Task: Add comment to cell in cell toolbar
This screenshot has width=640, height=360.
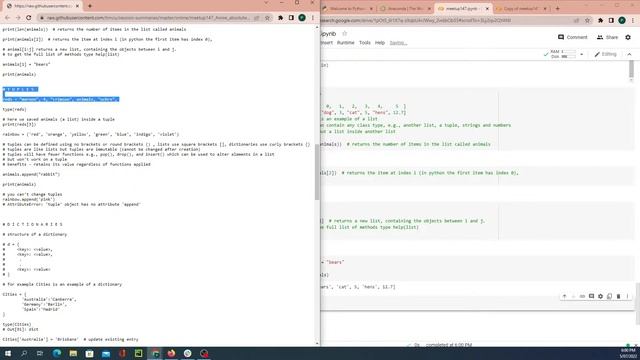Action: tap(591, 296)
